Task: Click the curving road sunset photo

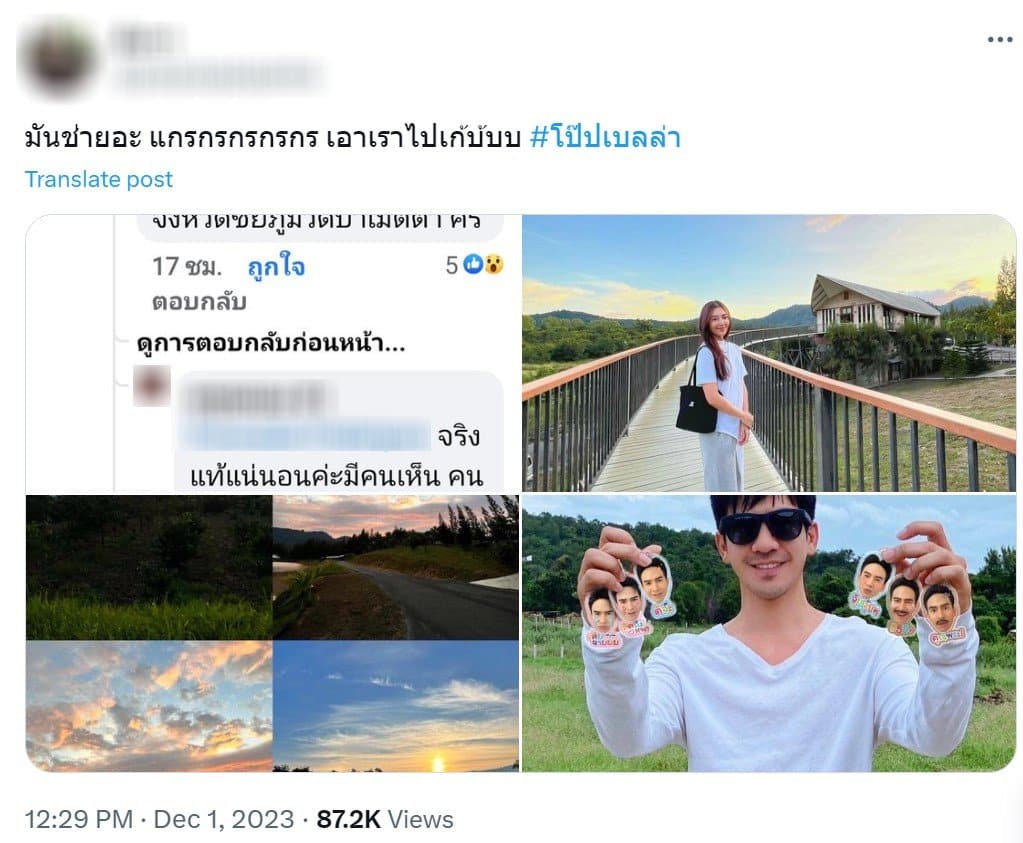Action: pos(395,567)
